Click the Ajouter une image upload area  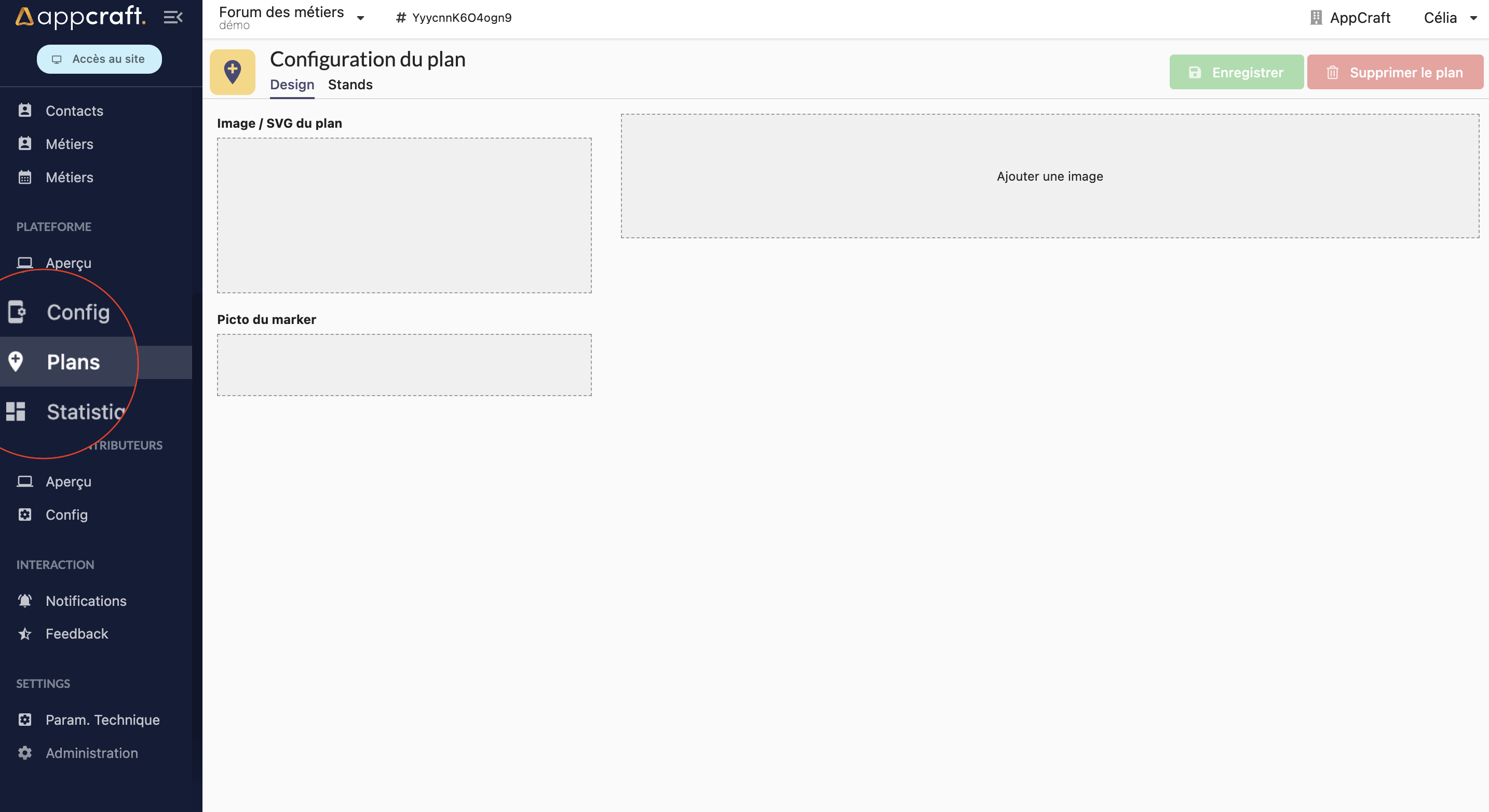(1049, 177)
